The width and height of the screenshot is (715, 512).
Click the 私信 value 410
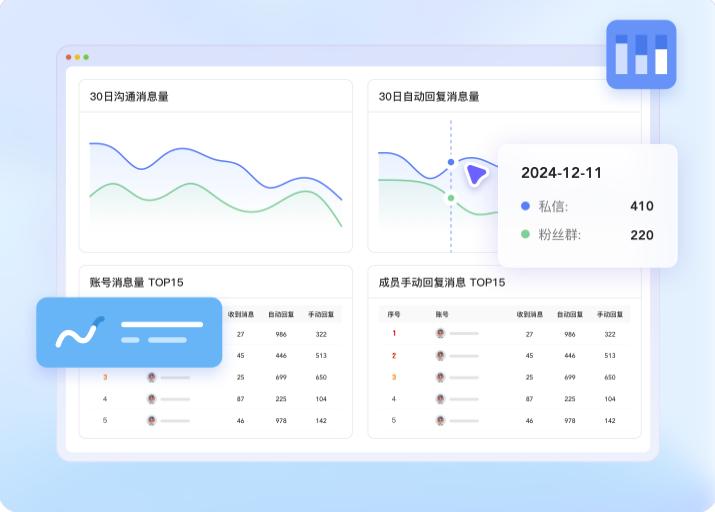pyautogui.click(x=642, y=206)
